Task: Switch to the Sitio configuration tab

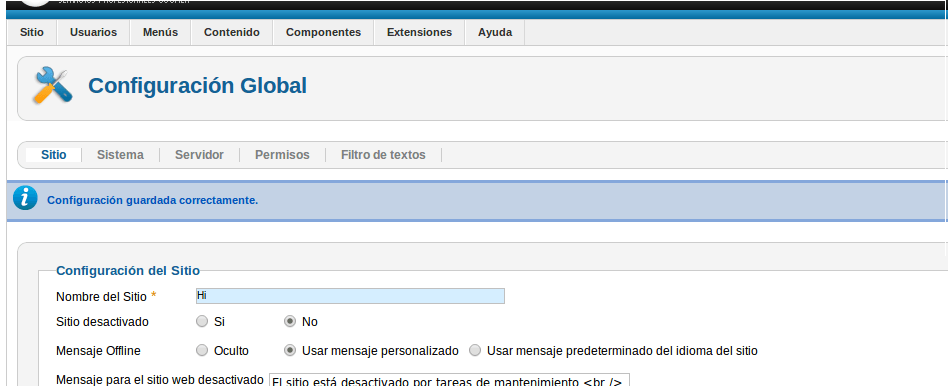Action: pyautogui.click(x=54, y=155)
